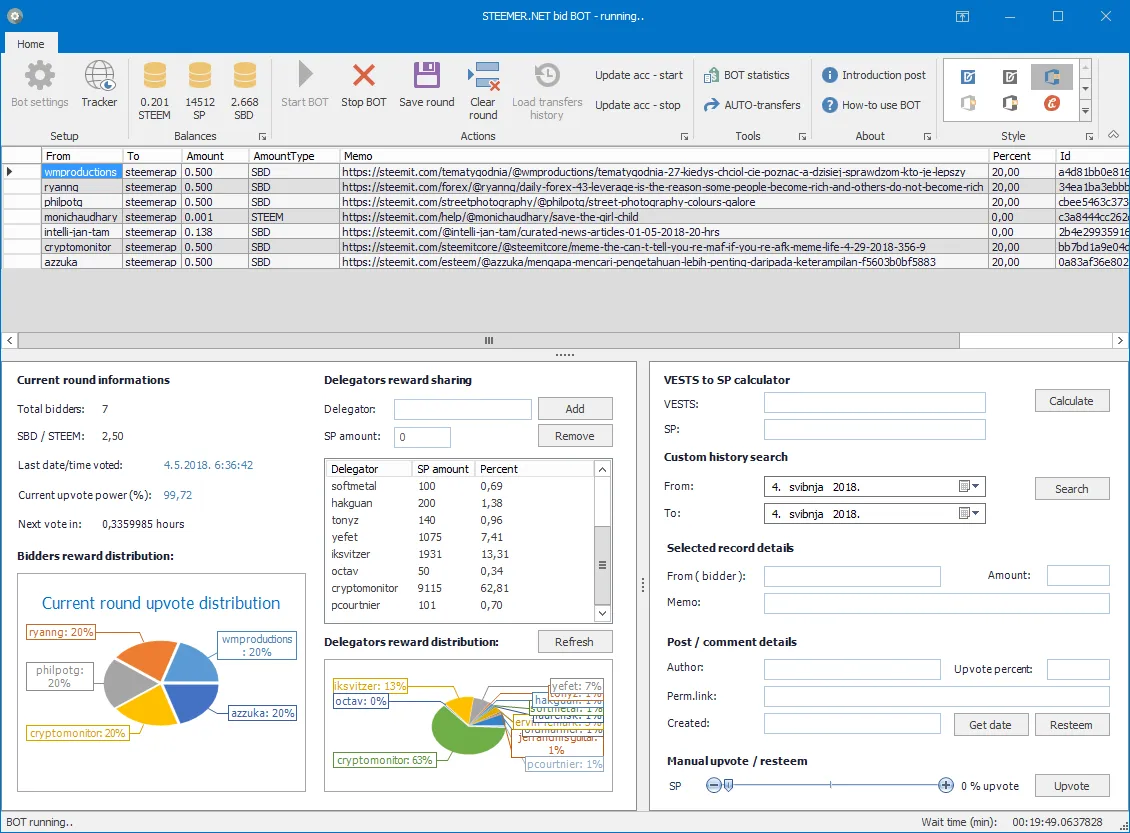
Task: Sort delegators by SP amount header
Action: pyautogui.click(x=442, y=469)
